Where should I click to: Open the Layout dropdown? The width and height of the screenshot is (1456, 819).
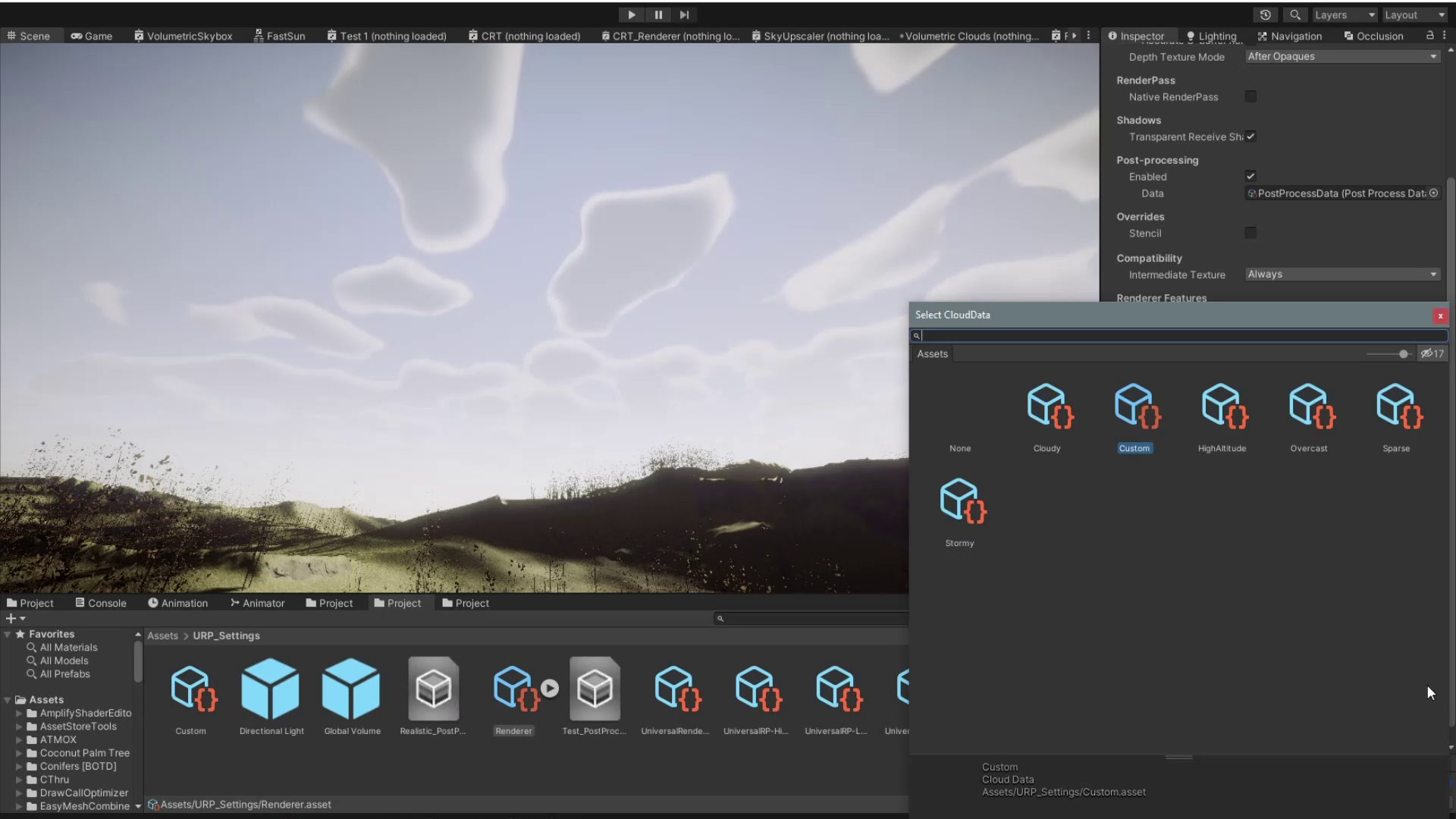[1414, 14]
